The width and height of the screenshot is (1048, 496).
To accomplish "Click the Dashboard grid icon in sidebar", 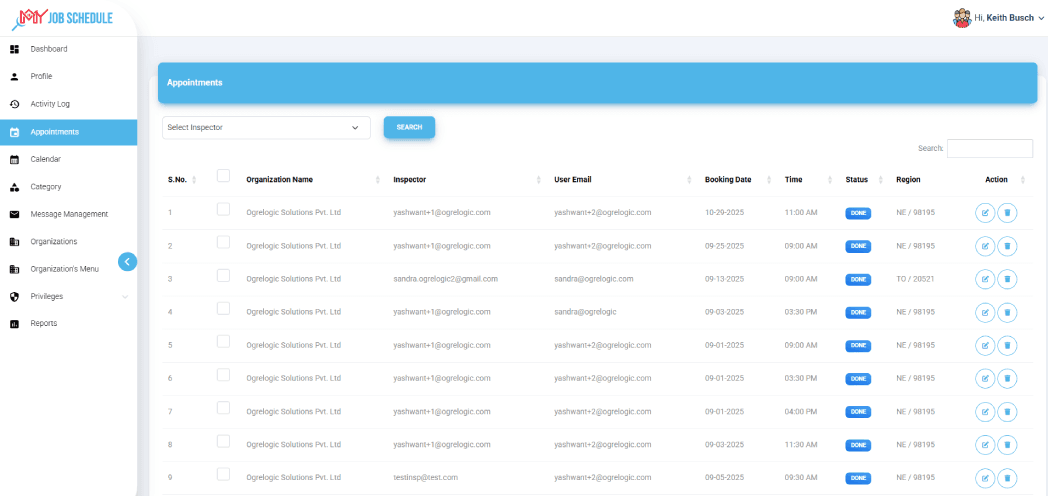I will pyautogui.click(x=14, y=49).
